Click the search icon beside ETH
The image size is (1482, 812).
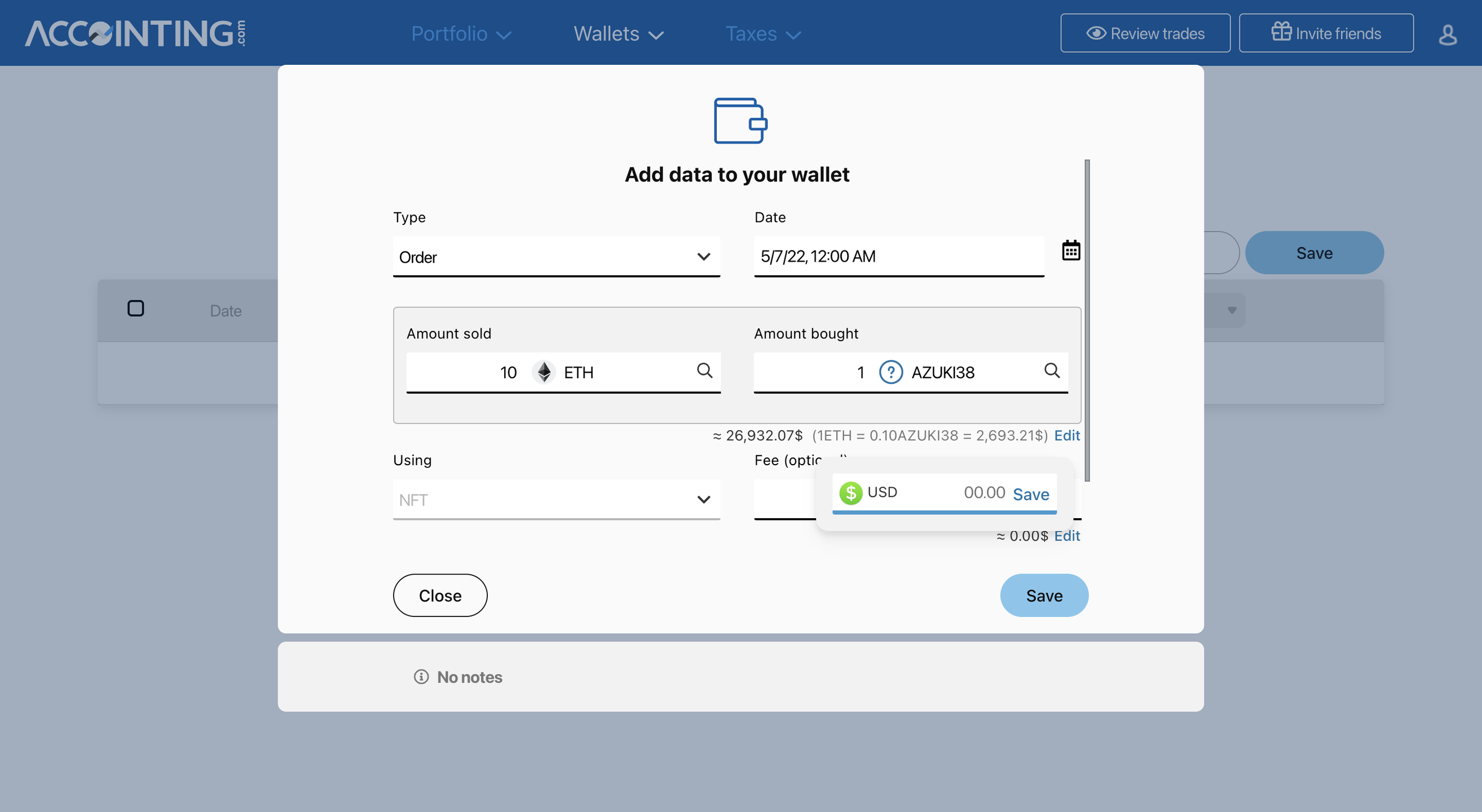click(704, 370)
